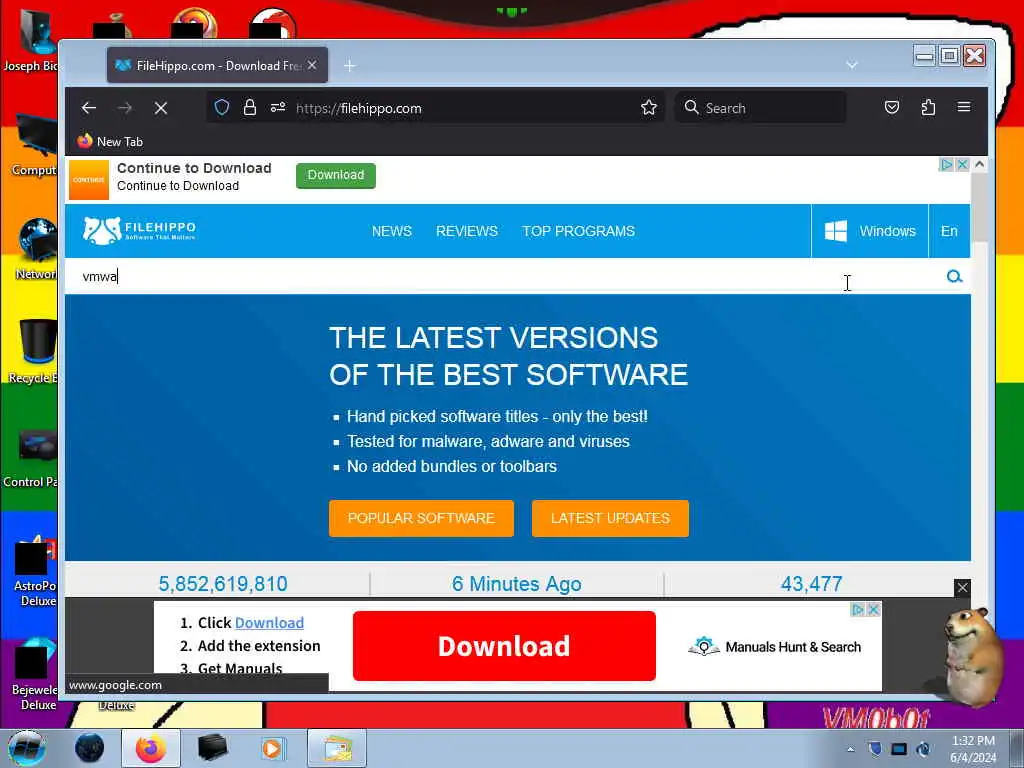This screenshot has height=768, width=1024.
Task: Open TOP PROGRAMS menu item
Action: tap(578, 231)
